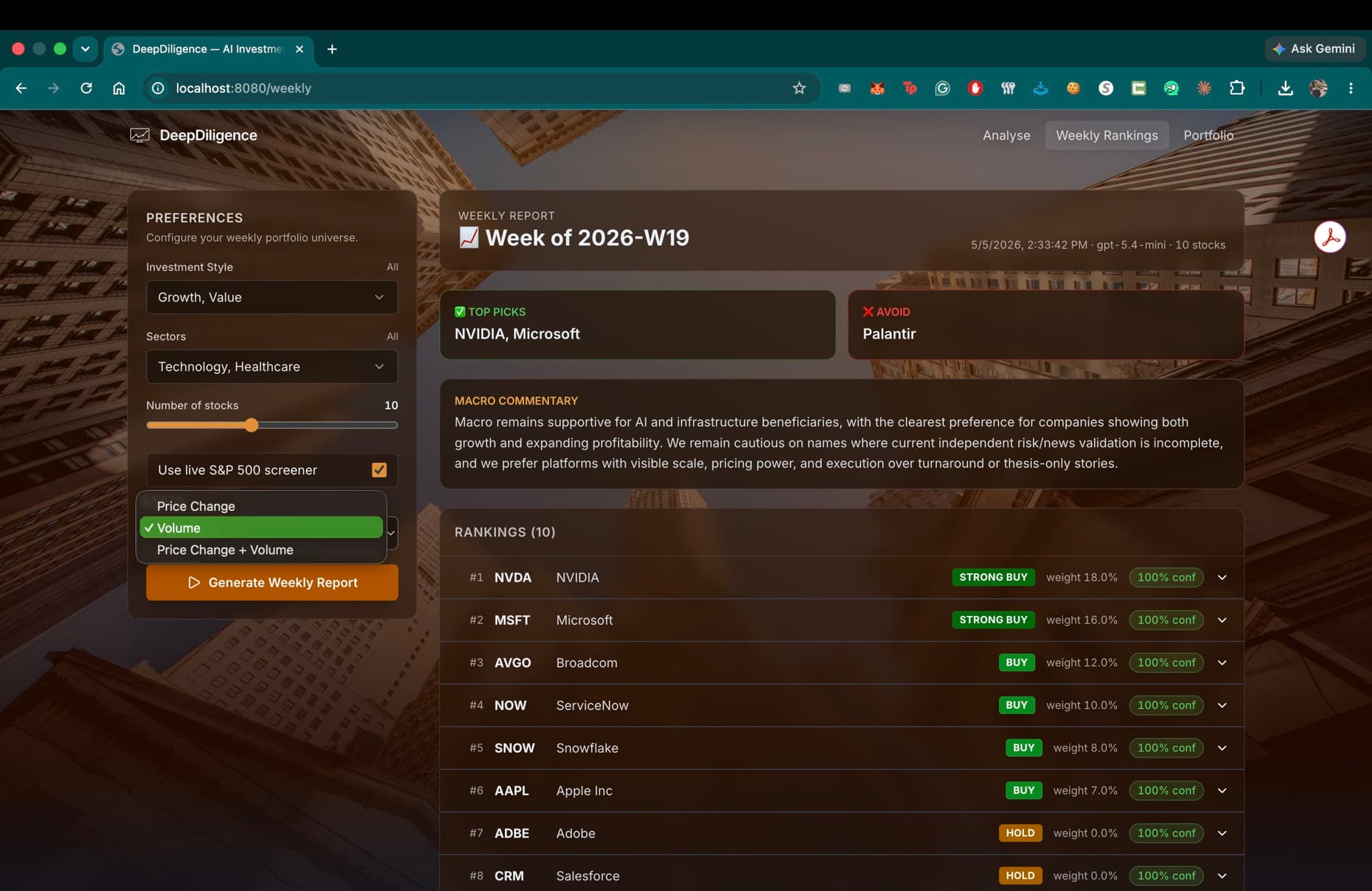
Task: Select the Volume option
Action: [x=262, y=528]
